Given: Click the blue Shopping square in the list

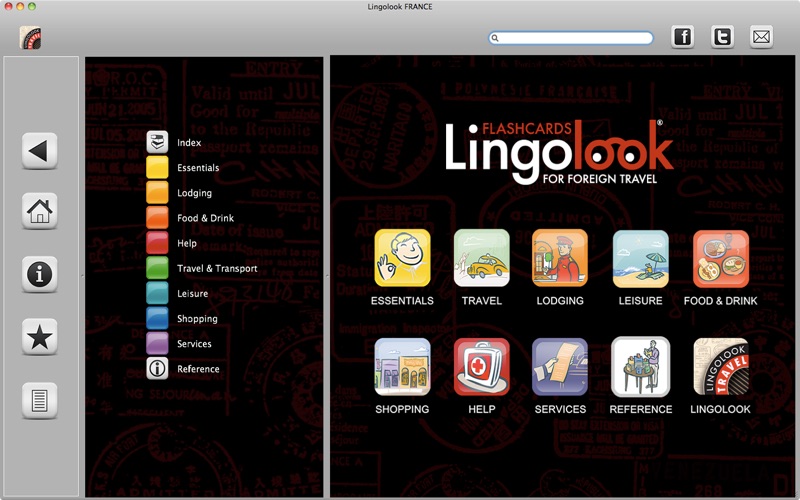Looking at the screenshot, I should coord(157,318).
